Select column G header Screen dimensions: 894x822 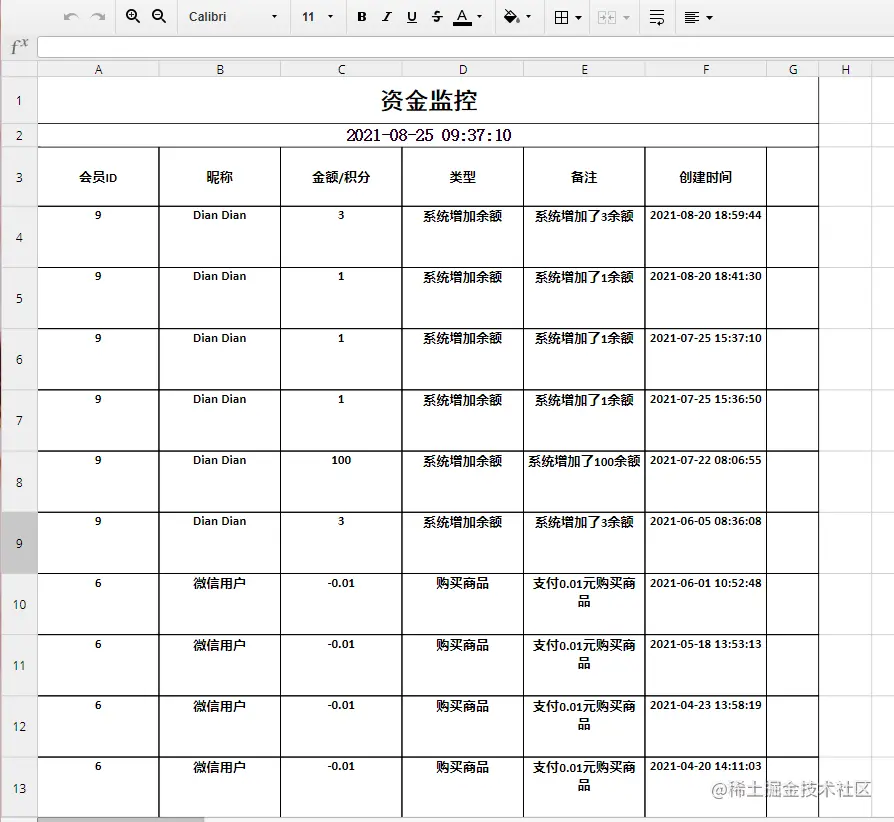[x=793, y=70]
